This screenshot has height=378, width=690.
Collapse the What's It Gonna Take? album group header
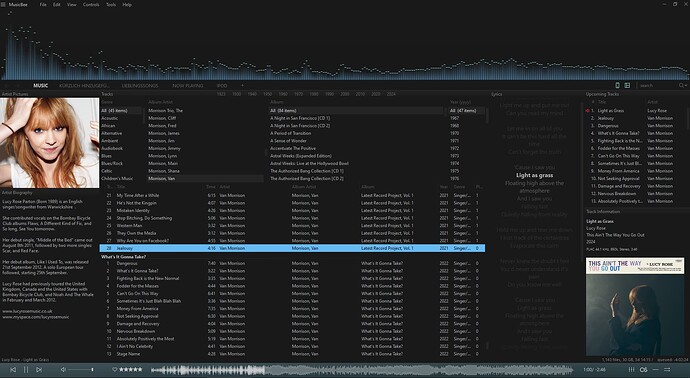[x=124, y=257]
